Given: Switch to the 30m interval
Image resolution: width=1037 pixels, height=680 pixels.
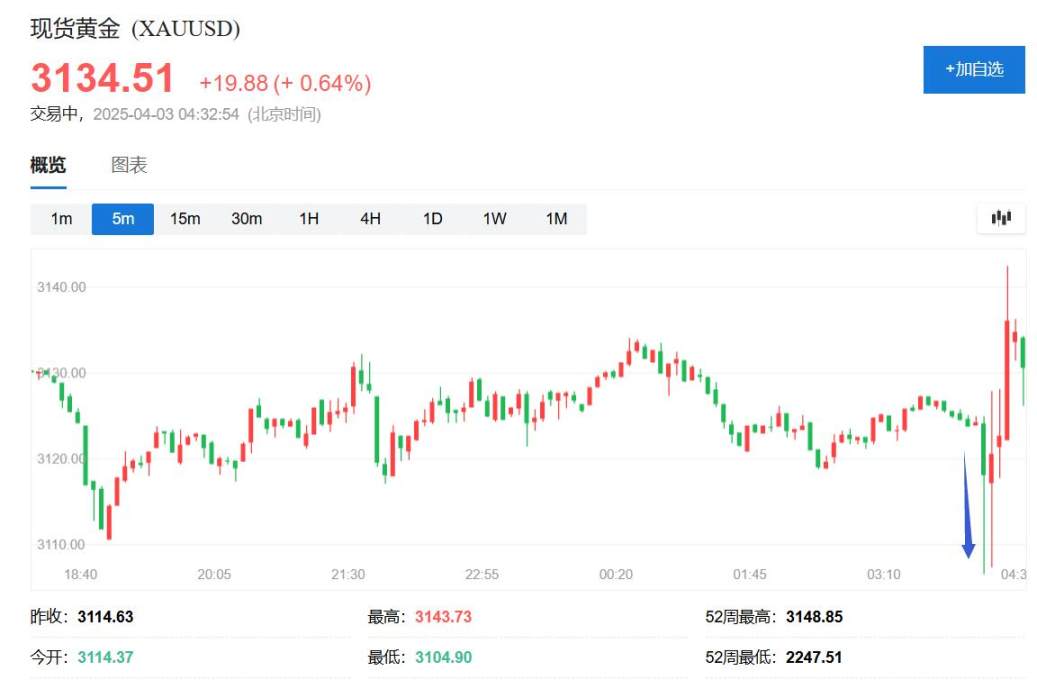Looking at the screenshot, I should pyautogui.click(x=247, y=218).
